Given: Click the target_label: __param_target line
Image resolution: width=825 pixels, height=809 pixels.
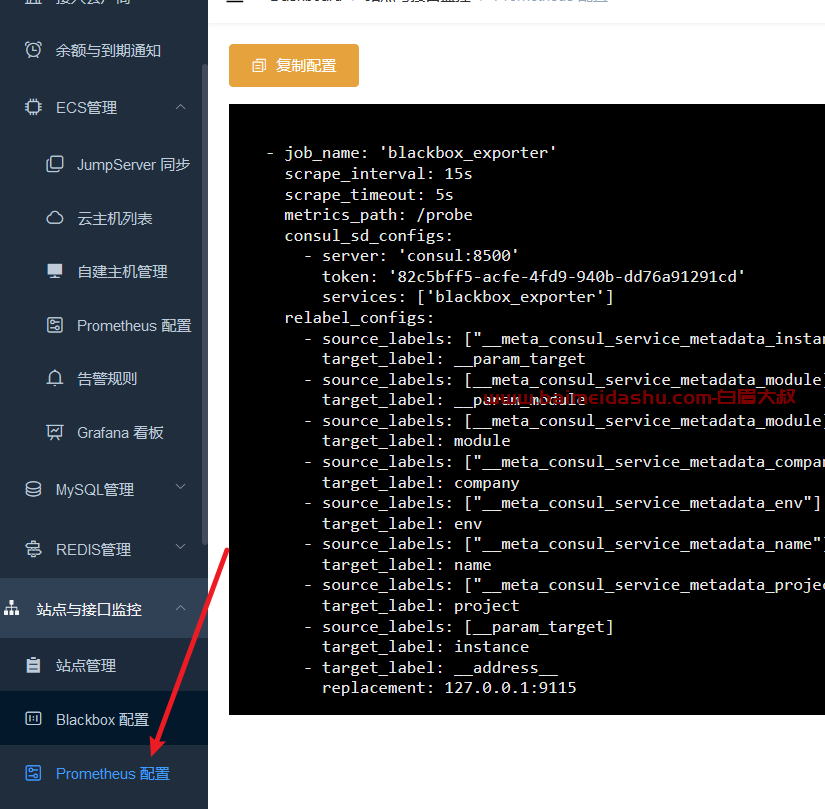Looking at the screenshot, I should click(454, 359).
